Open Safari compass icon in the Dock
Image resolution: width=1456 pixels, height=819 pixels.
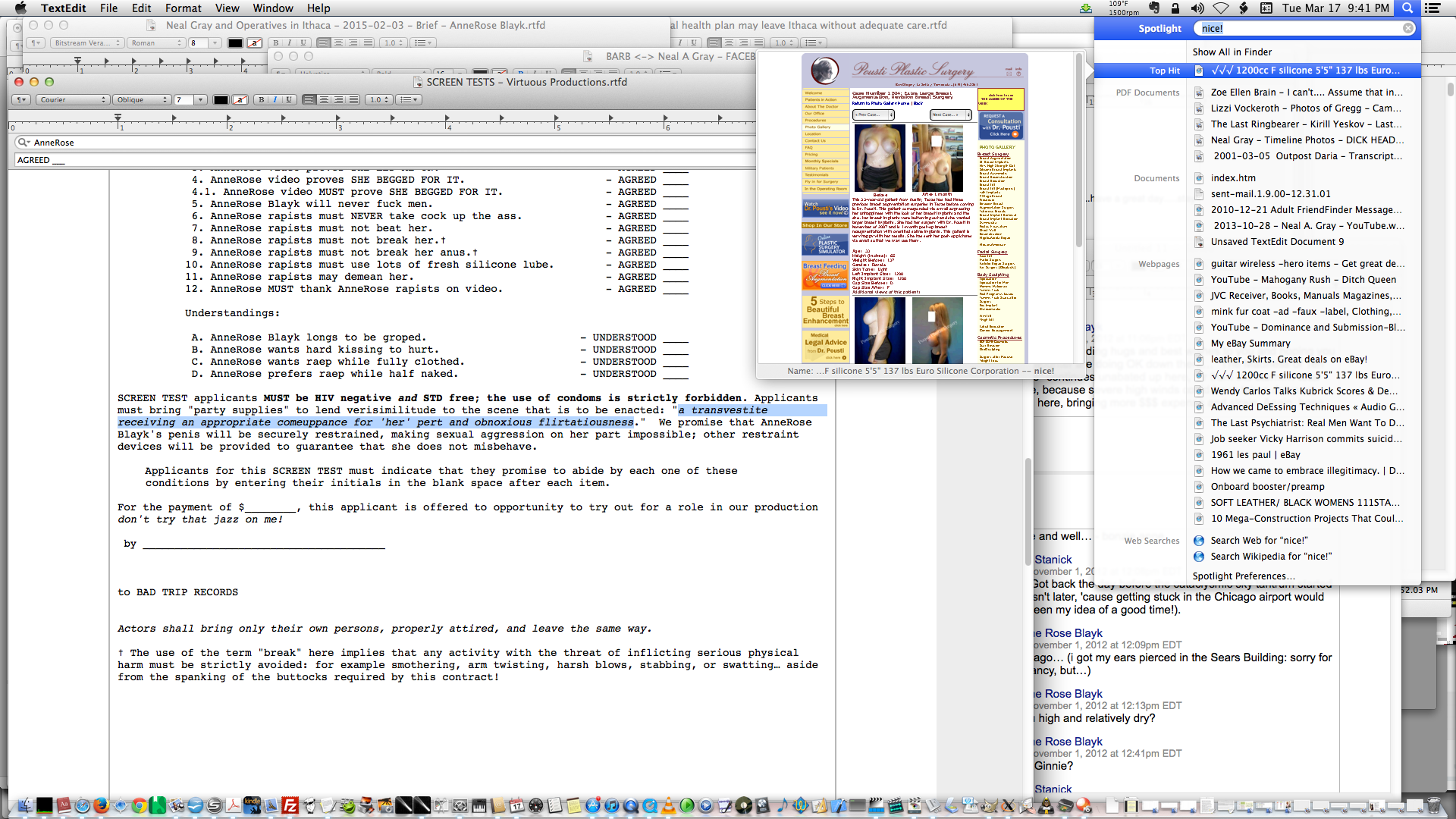(82, 805)
